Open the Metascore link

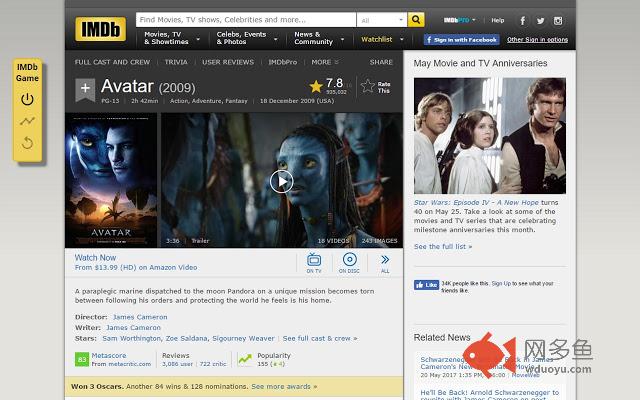click(109, 356)
